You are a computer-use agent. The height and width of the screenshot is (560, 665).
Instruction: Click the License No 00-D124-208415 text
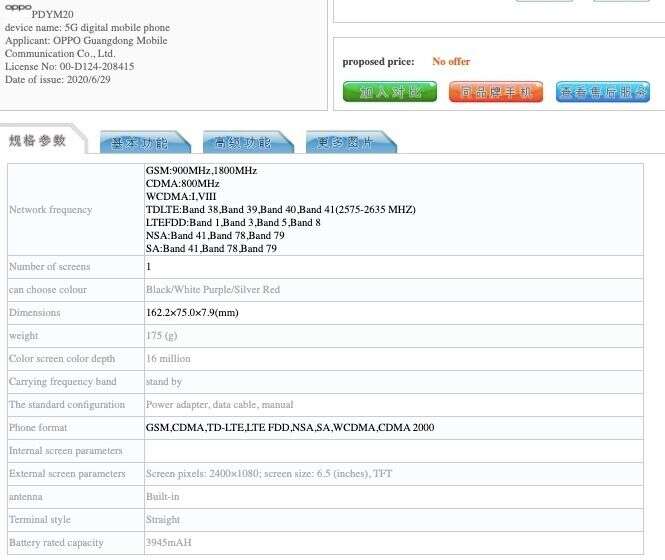click(x=70, y=66)
